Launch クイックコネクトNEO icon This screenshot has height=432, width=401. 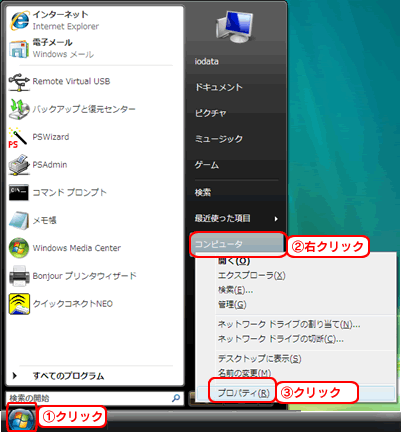click(19, 304)
